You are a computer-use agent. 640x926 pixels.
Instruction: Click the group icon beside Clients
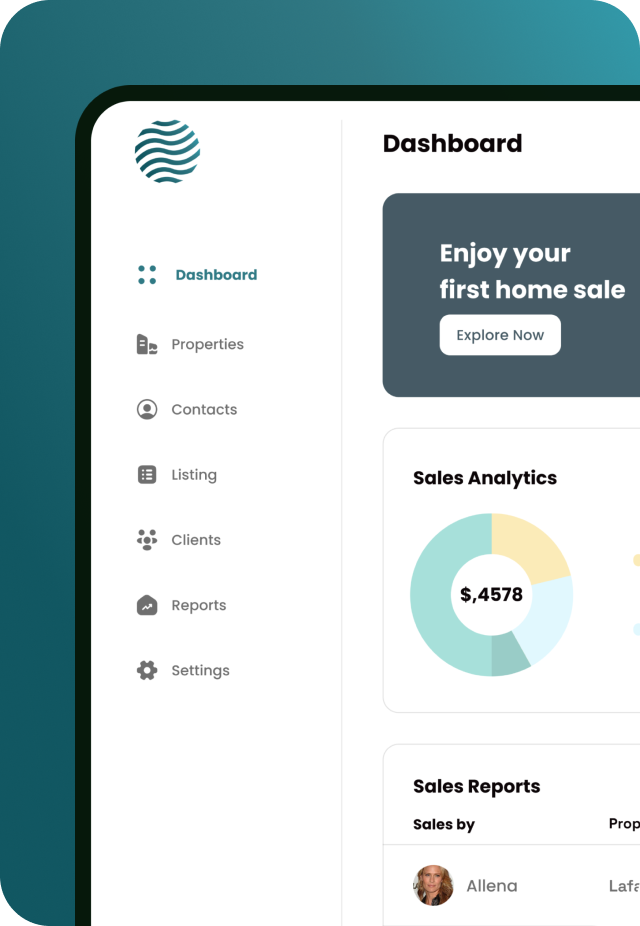click(x=147, y=540)
